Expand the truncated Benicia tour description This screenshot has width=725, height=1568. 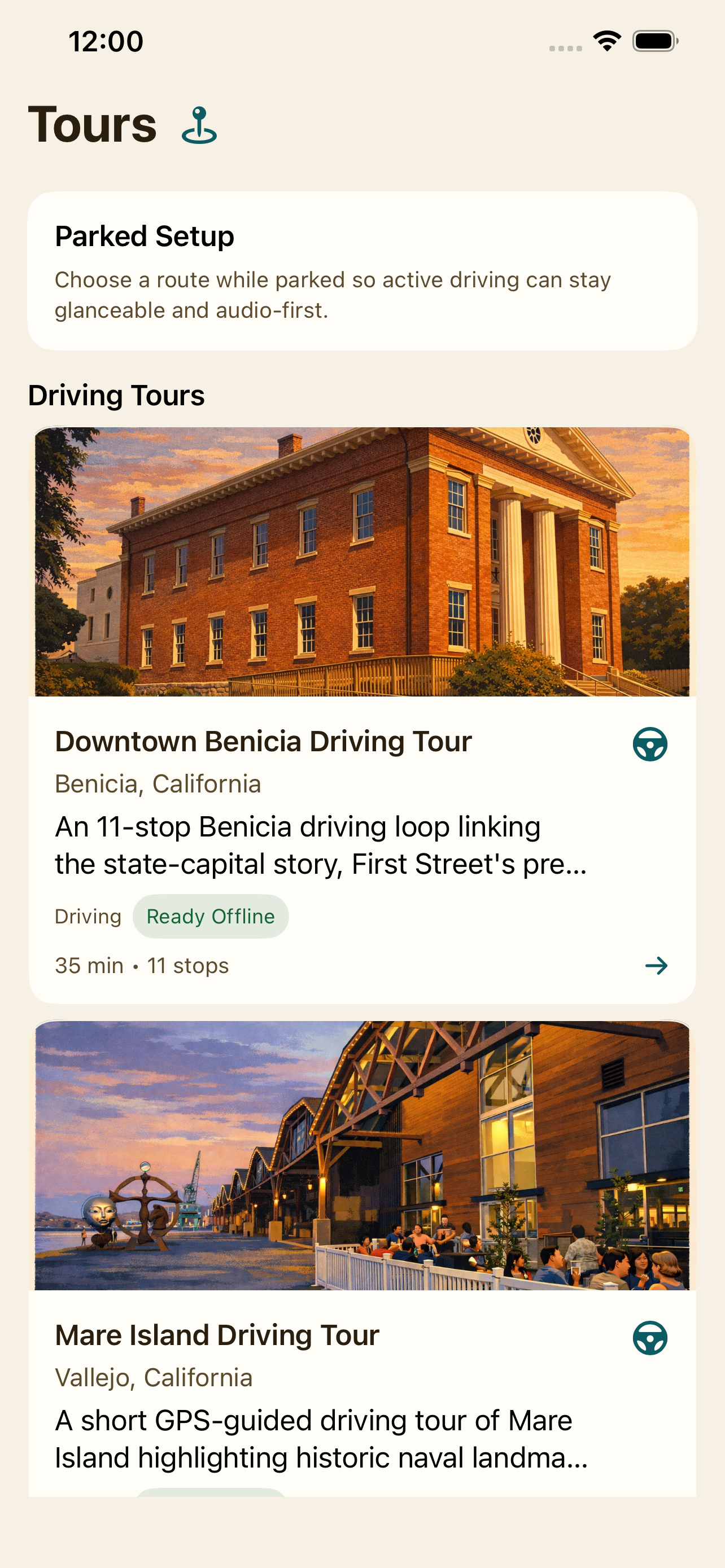[321, 846]
